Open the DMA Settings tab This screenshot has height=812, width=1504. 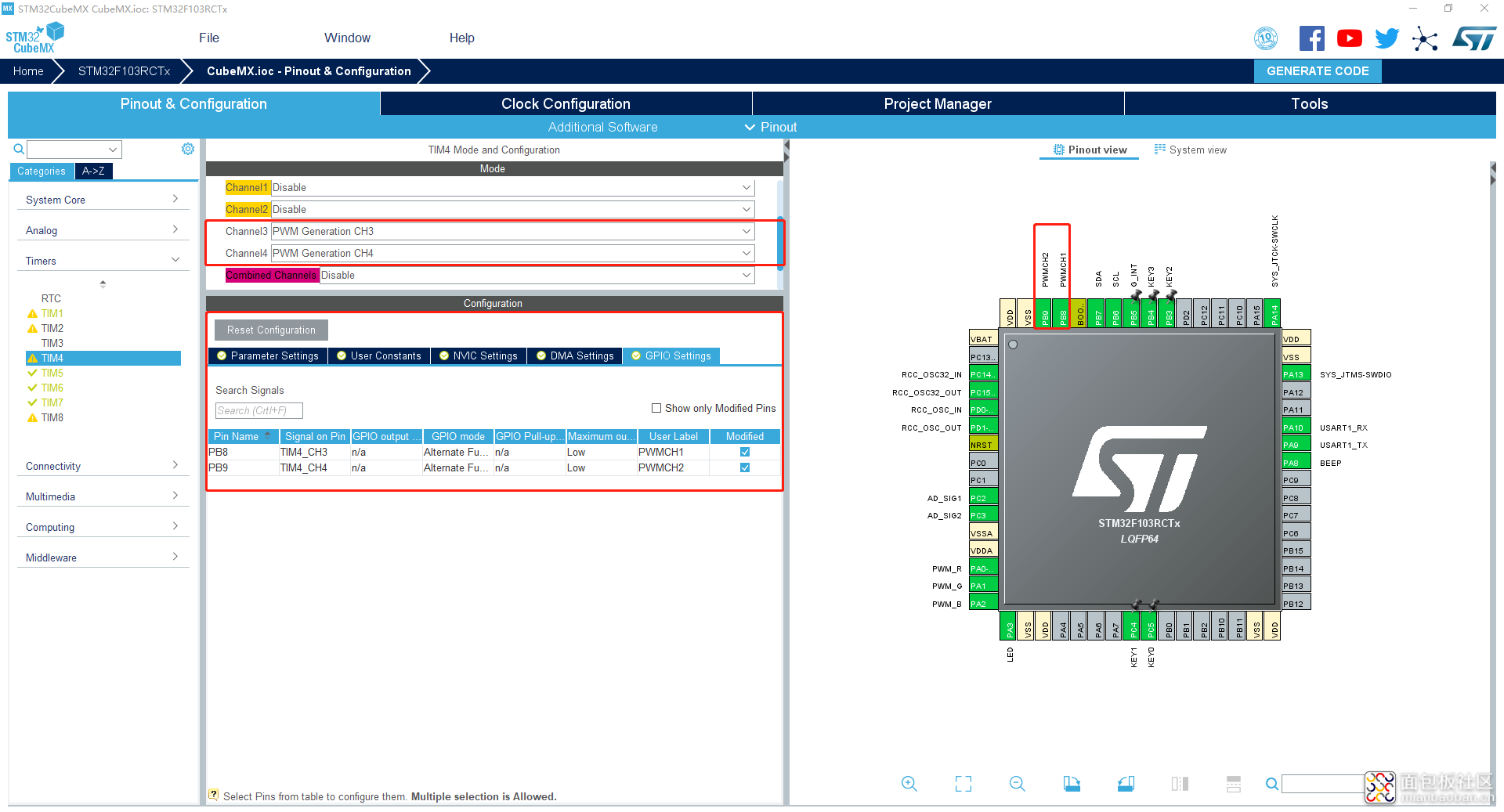tap(575, 355)
